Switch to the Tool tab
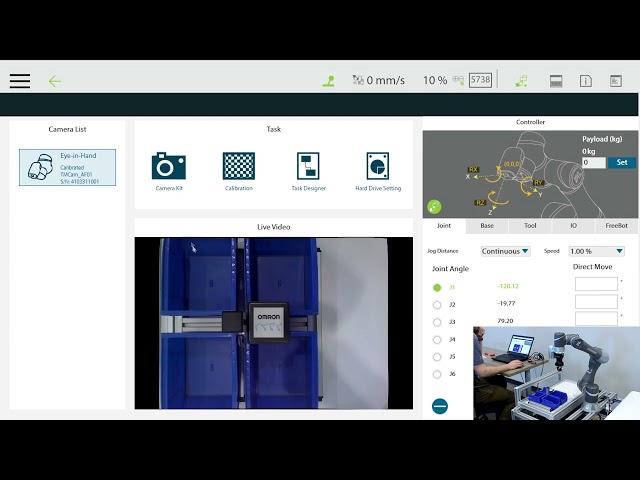The height and width of the screenshot is (480, 640). [x=530, y=226]
